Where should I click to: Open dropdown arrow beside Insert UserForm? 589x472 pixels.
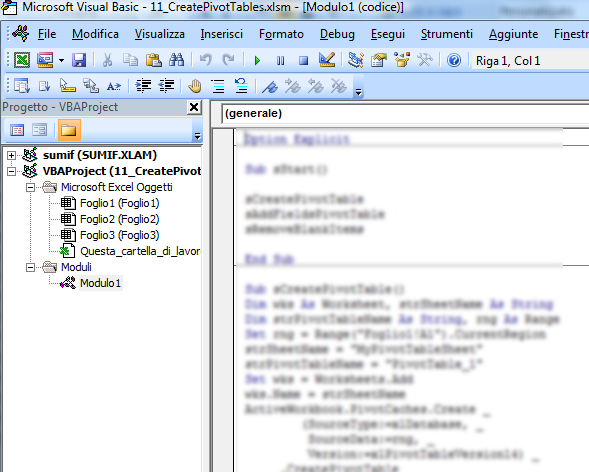pyautogui.click(x=61, y=60)
